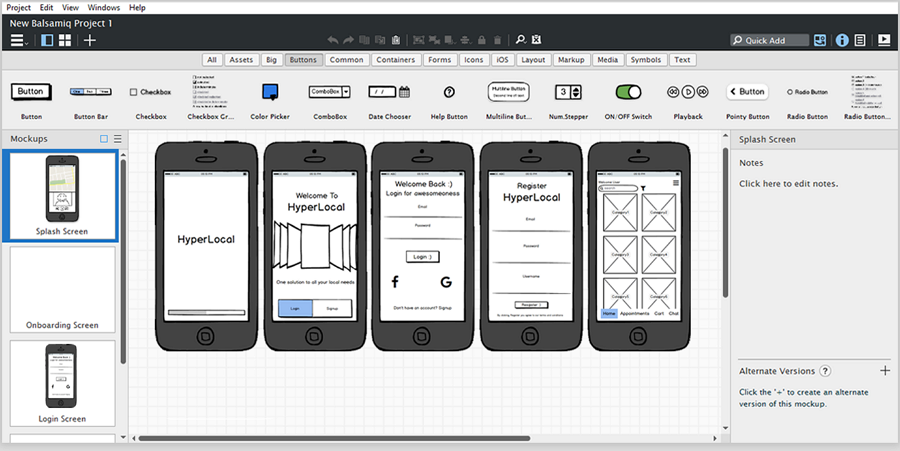
Task: Click the lock icon in toolbar
Action: [482, 40]
